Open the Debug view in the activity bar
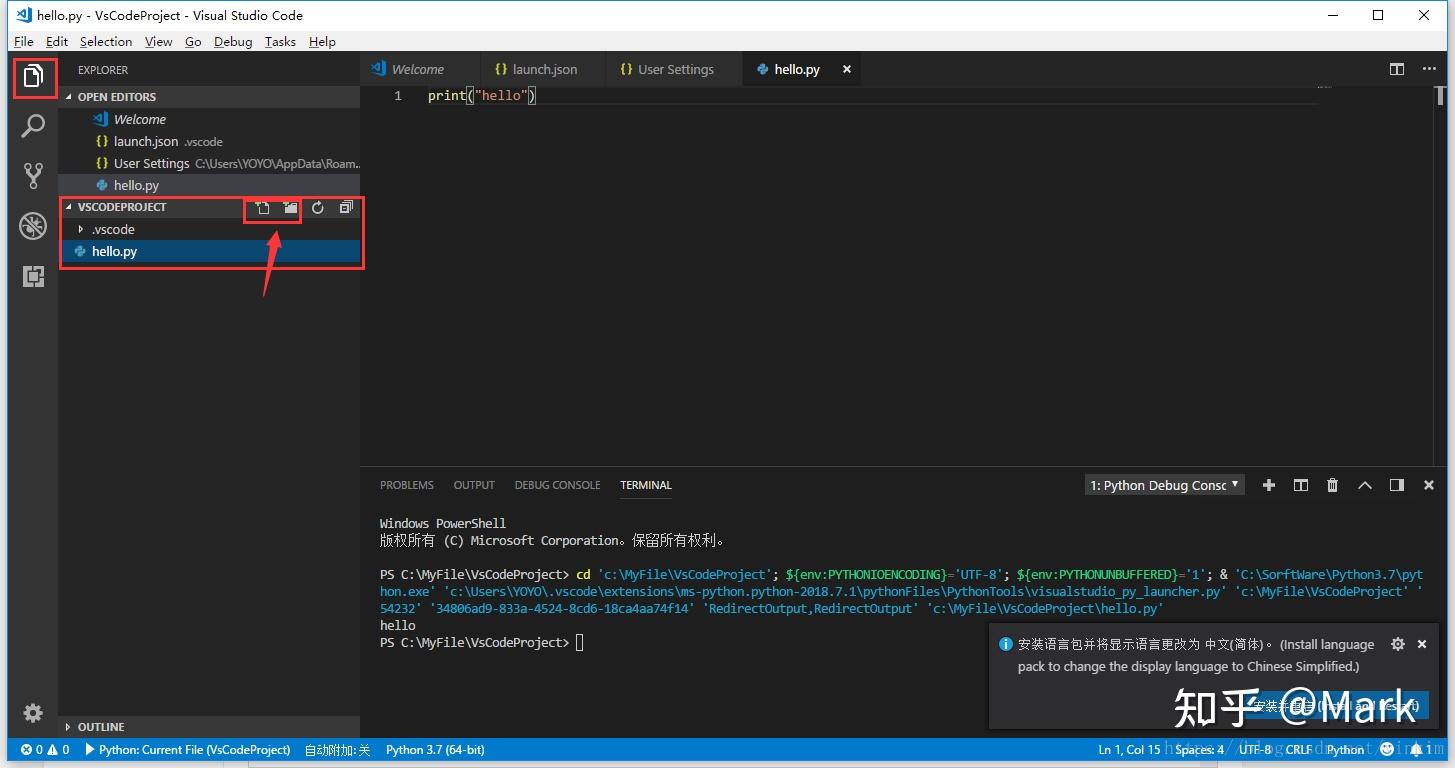The image size is (1455, 768). click(x=33, y=225)
